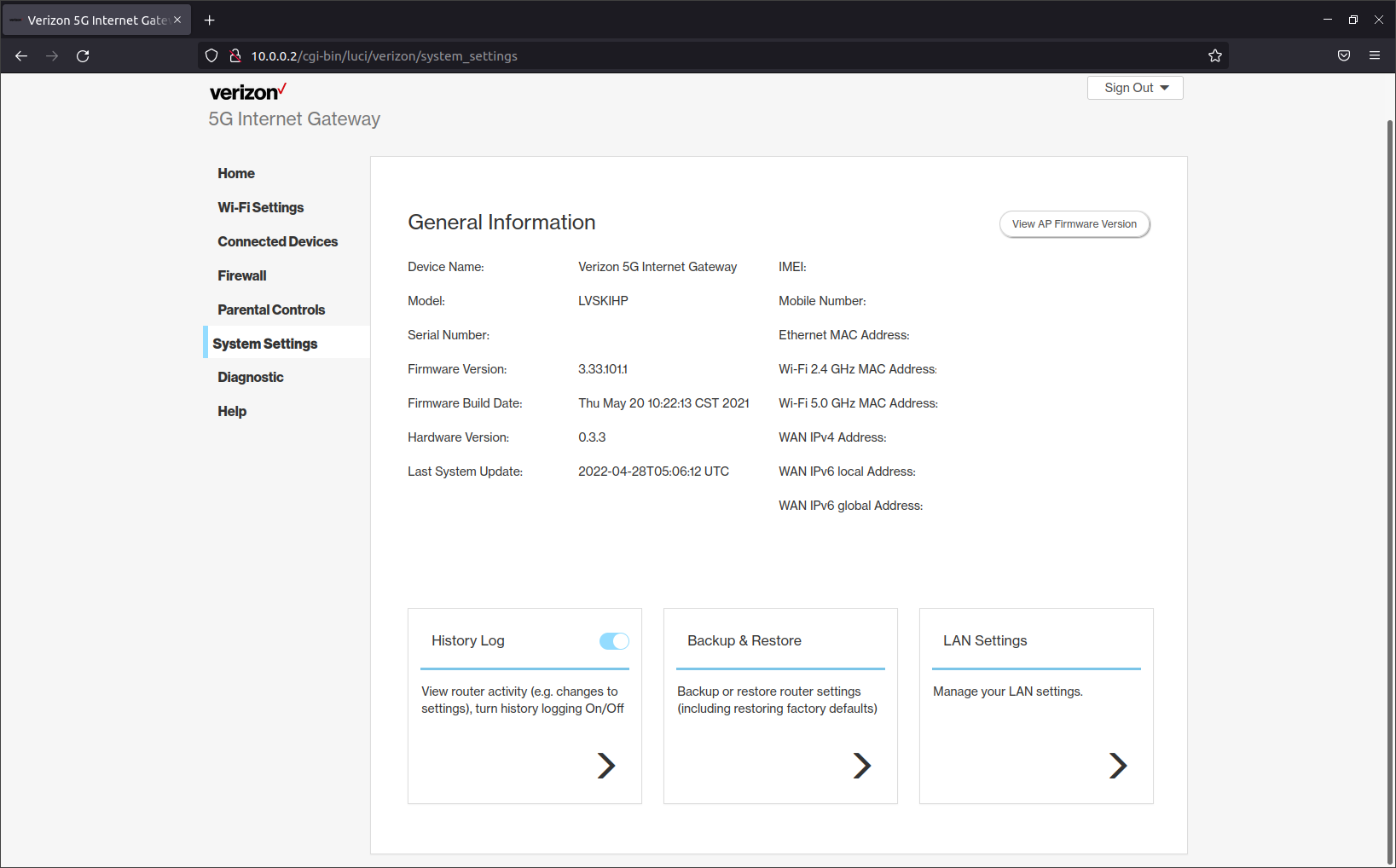Open the Diagnostic page

pos(251,377)
